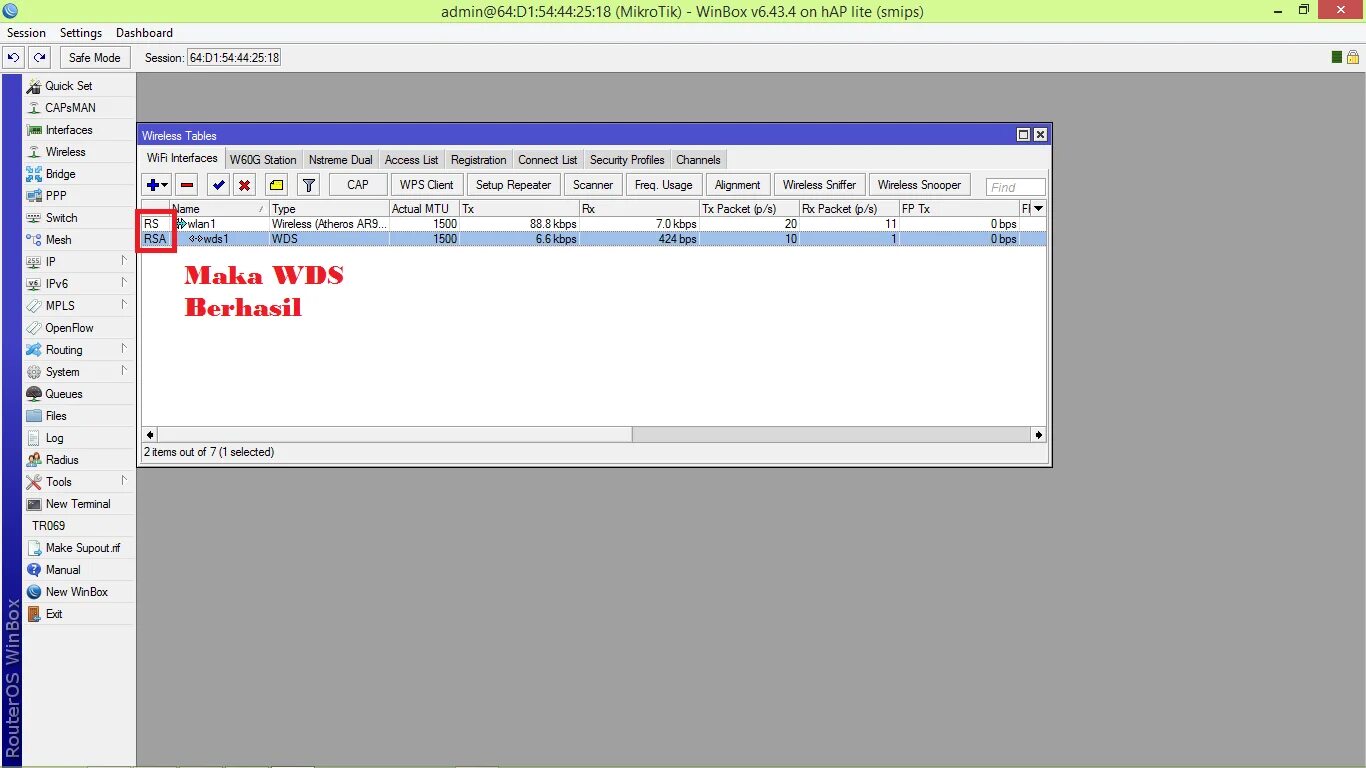Click the Make Supout.rif icon
1366x768 pixels.
(x=34, y=548)
